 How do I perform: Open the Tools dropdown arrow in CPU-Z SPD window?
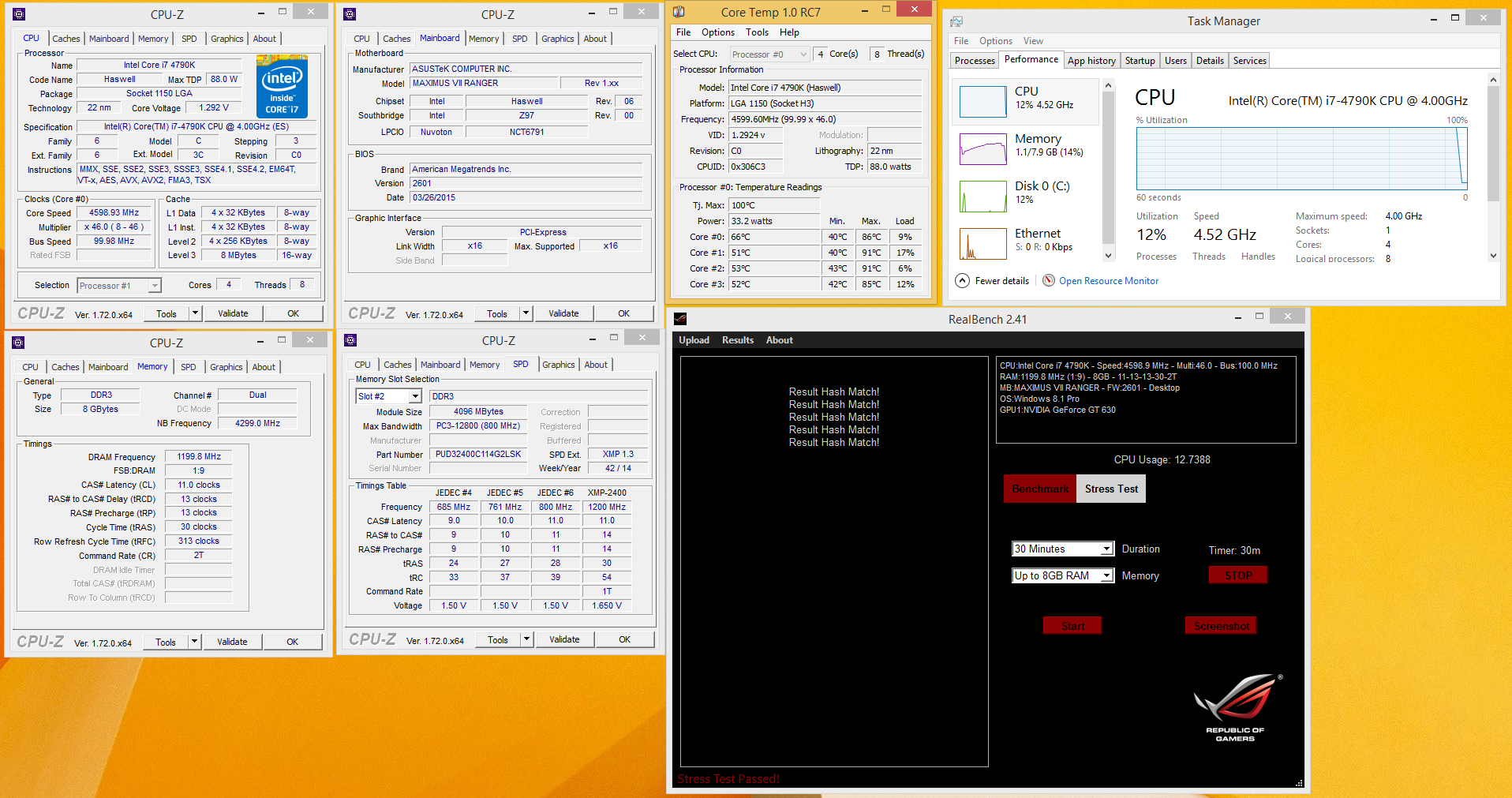[526, 639]
